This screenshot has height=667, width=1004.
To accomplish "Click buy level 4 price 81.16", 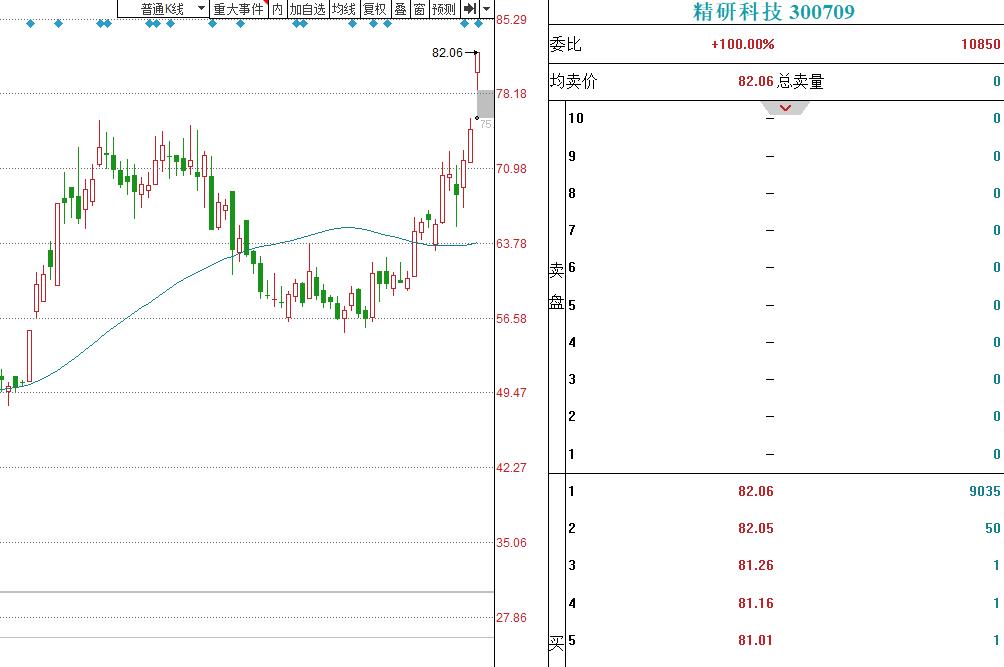I will pos(756,603).
